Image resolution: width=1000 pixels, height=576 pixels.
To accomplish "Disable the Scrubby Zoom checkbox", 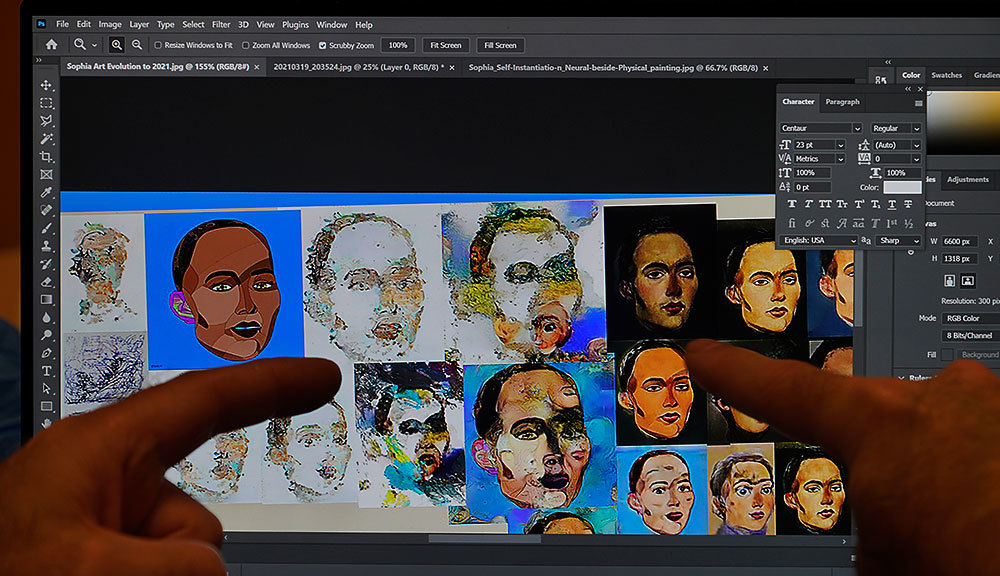I will 322,45.
